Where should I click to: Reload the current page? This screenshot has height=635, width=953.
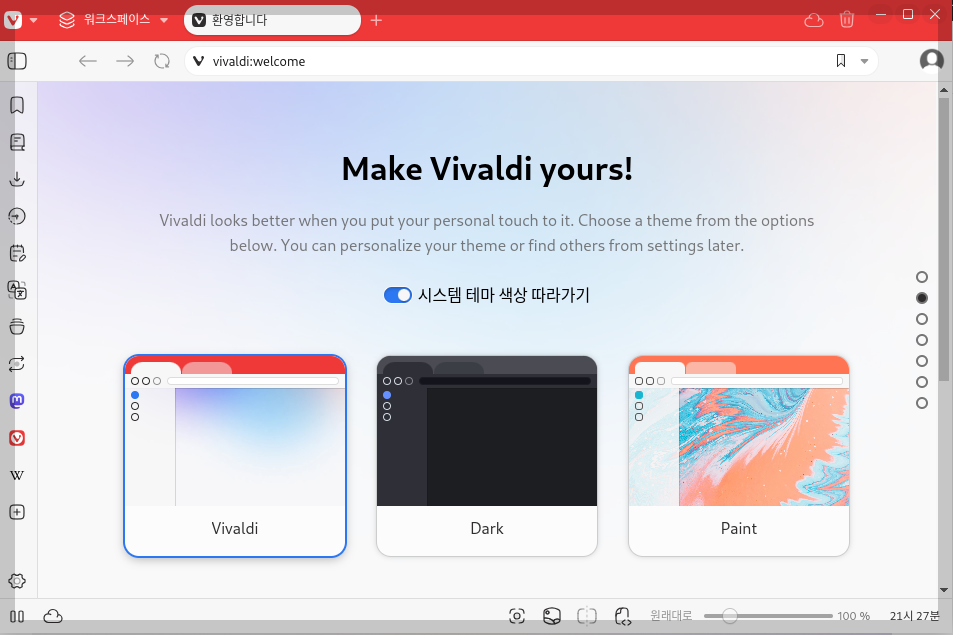click(x=162, y=61)
